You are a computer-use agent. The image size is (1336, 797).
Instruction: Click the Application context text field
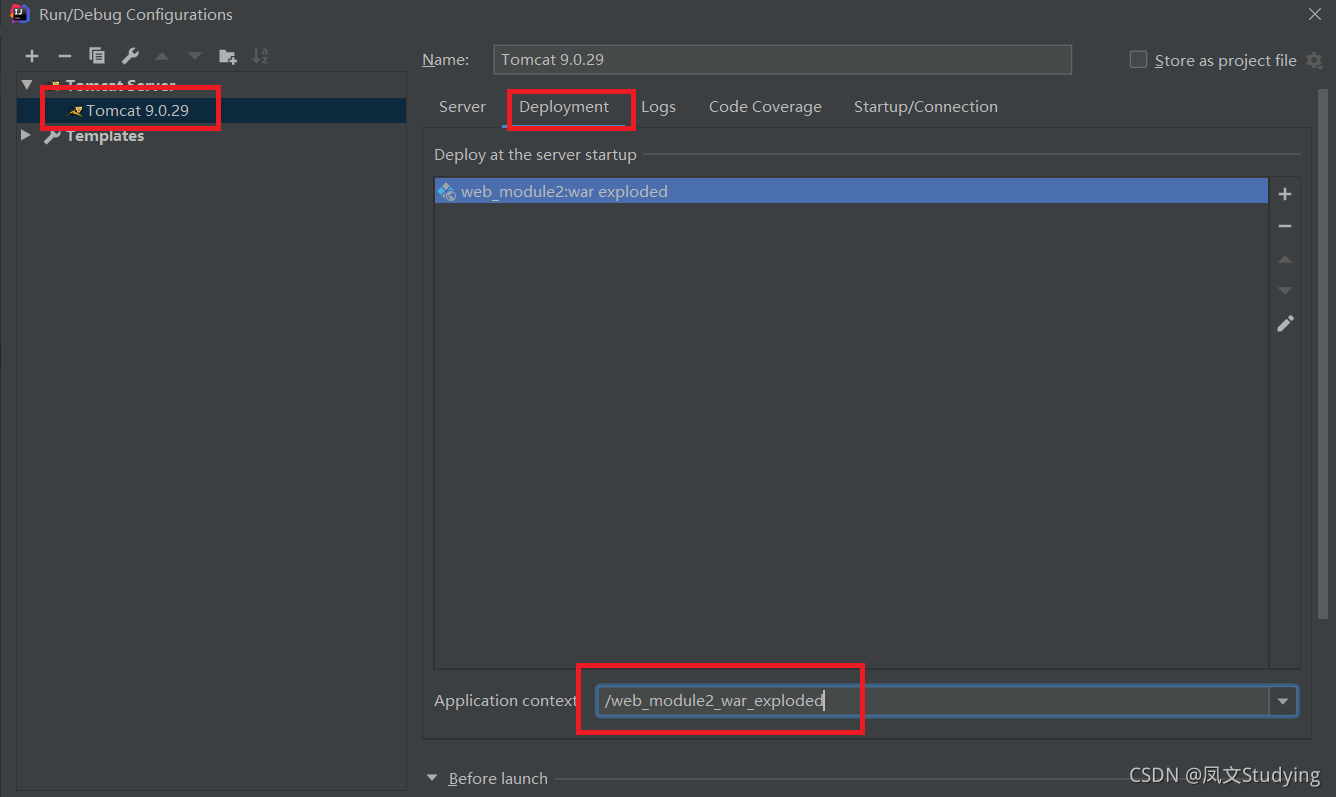point(933,701)
